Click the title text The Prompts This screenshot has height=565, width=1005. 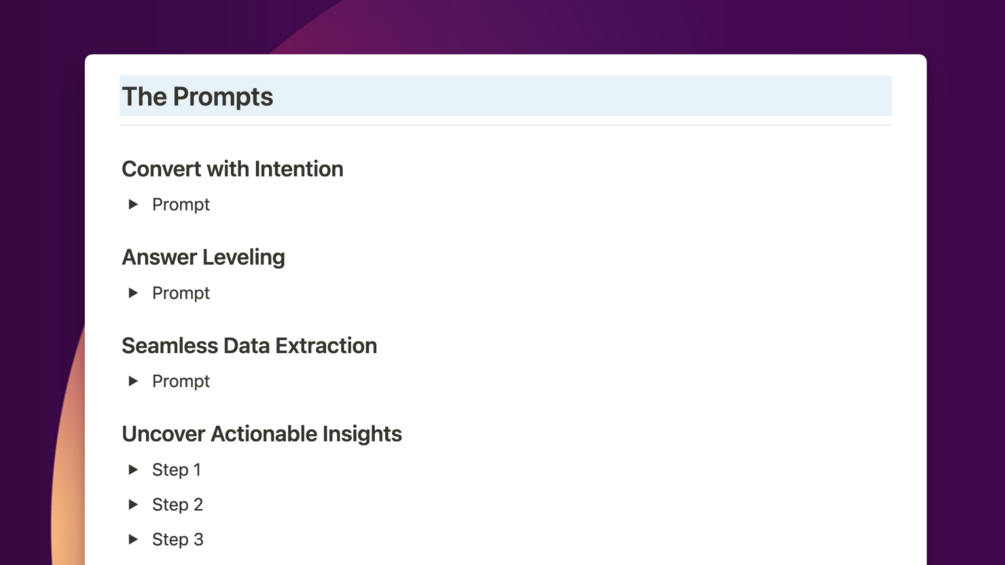197,97
